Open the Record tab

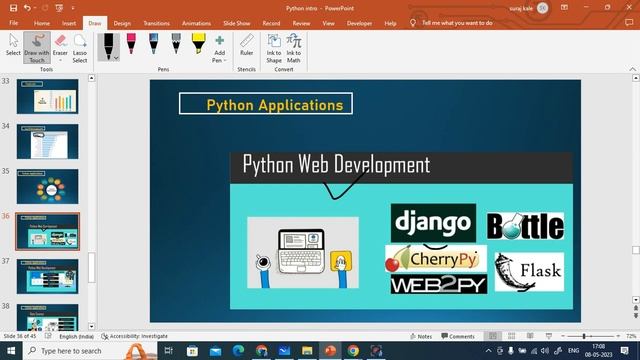coord(271,23)
